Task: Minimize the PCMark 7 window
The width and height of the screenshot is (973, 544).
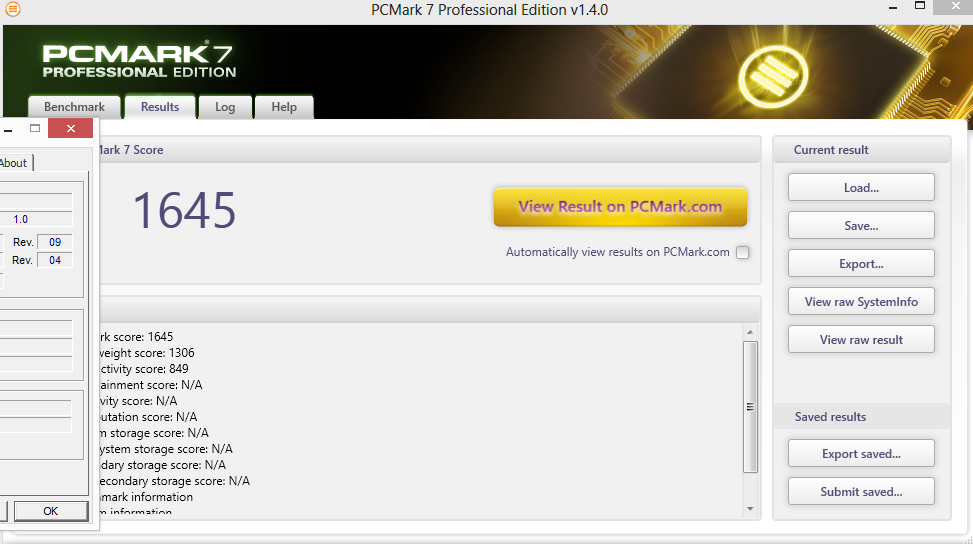Action: pyautogui.click(x=893, y=7)
